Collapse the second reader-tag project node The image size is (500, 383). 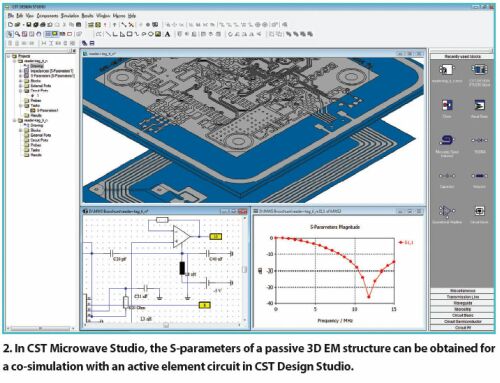(x=15, y=120)
